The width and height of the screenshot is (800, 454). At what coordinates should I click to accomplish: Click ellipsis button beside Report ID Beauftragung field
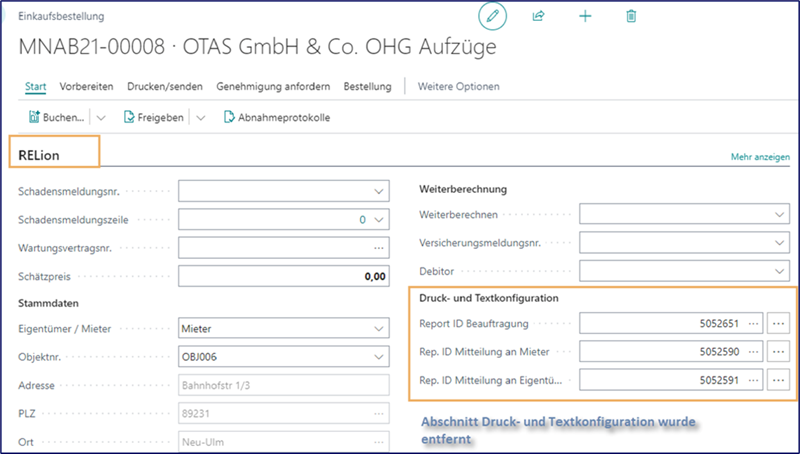[778, 323]
